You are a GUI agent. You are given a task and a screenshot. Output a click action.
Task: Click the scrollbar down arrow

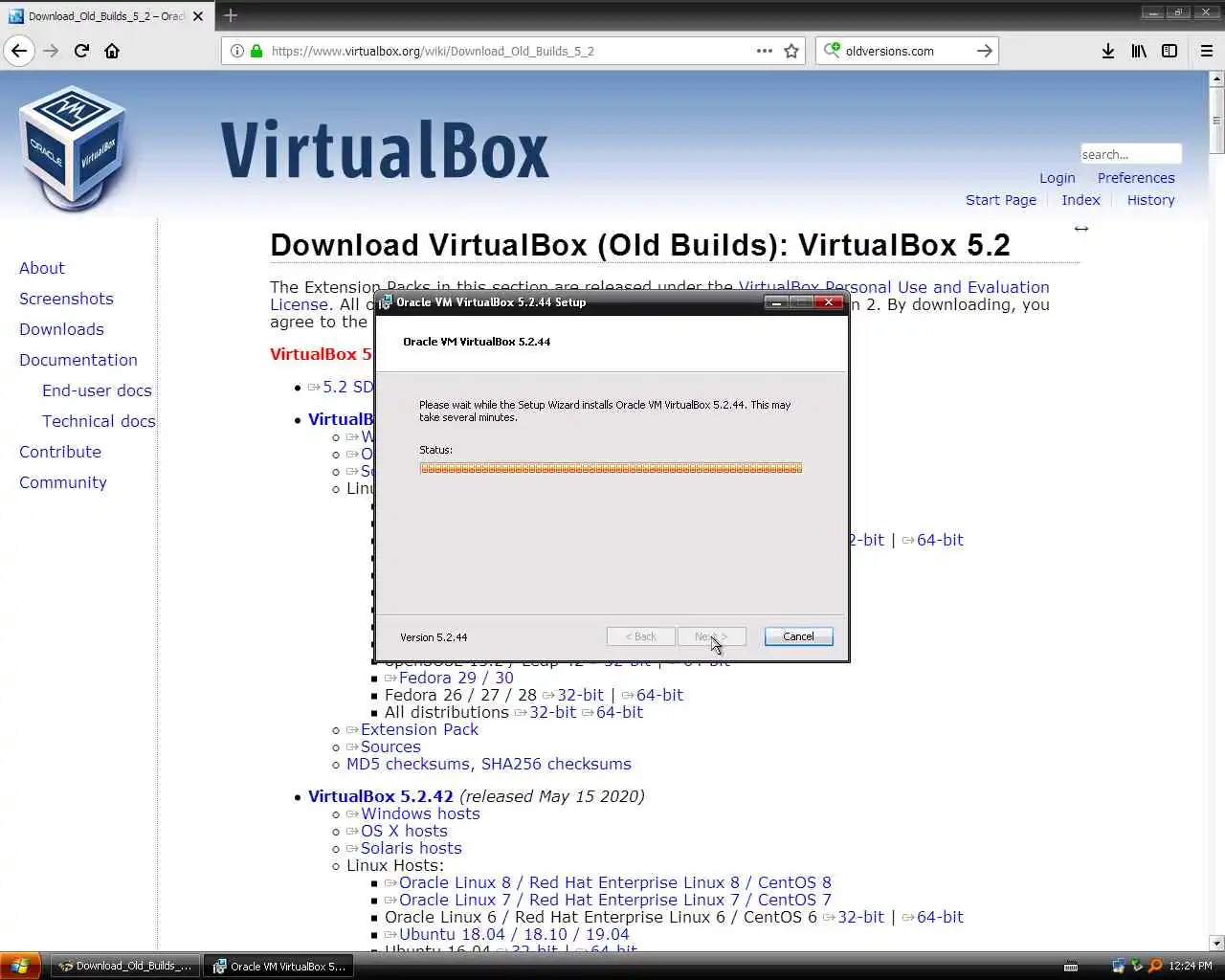click(x=1216, y=943)
